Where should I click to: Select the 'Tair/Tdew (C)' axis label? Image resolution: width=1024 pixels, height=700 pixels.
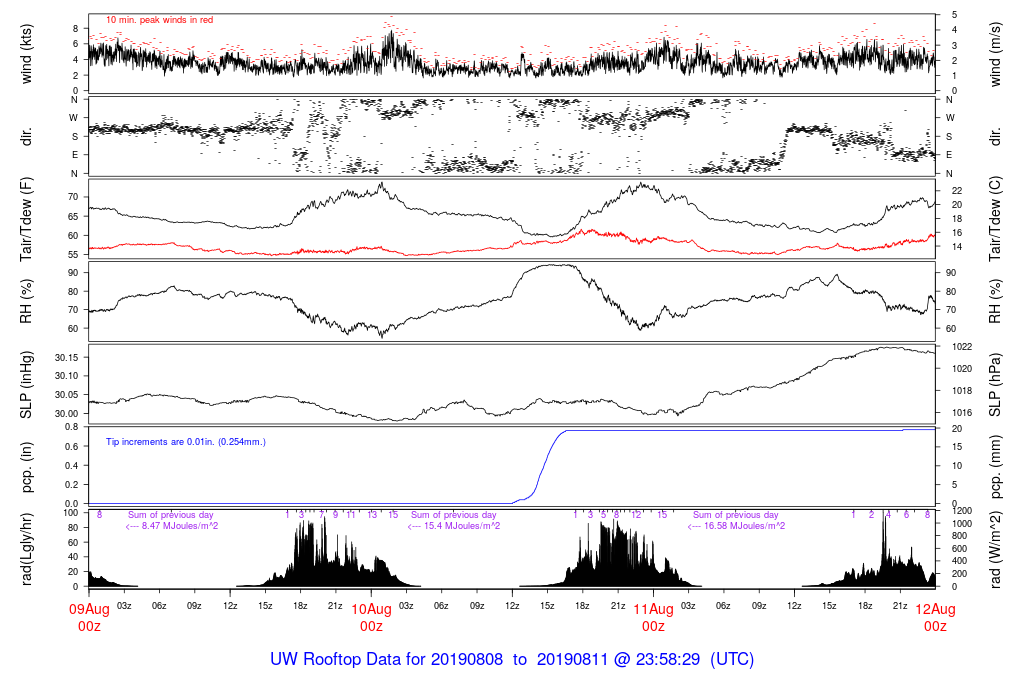click(995, 219)
